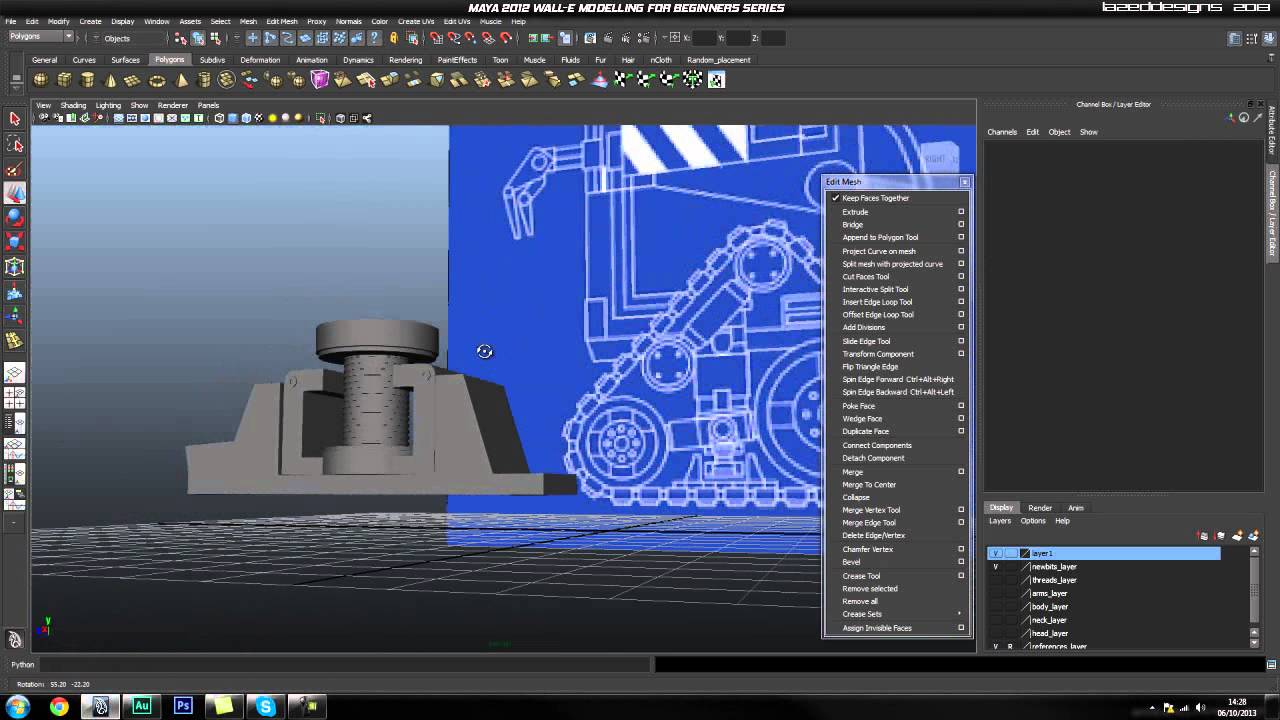Select the single perspective view layout
1280x720 pixels.
click(14, 375)
